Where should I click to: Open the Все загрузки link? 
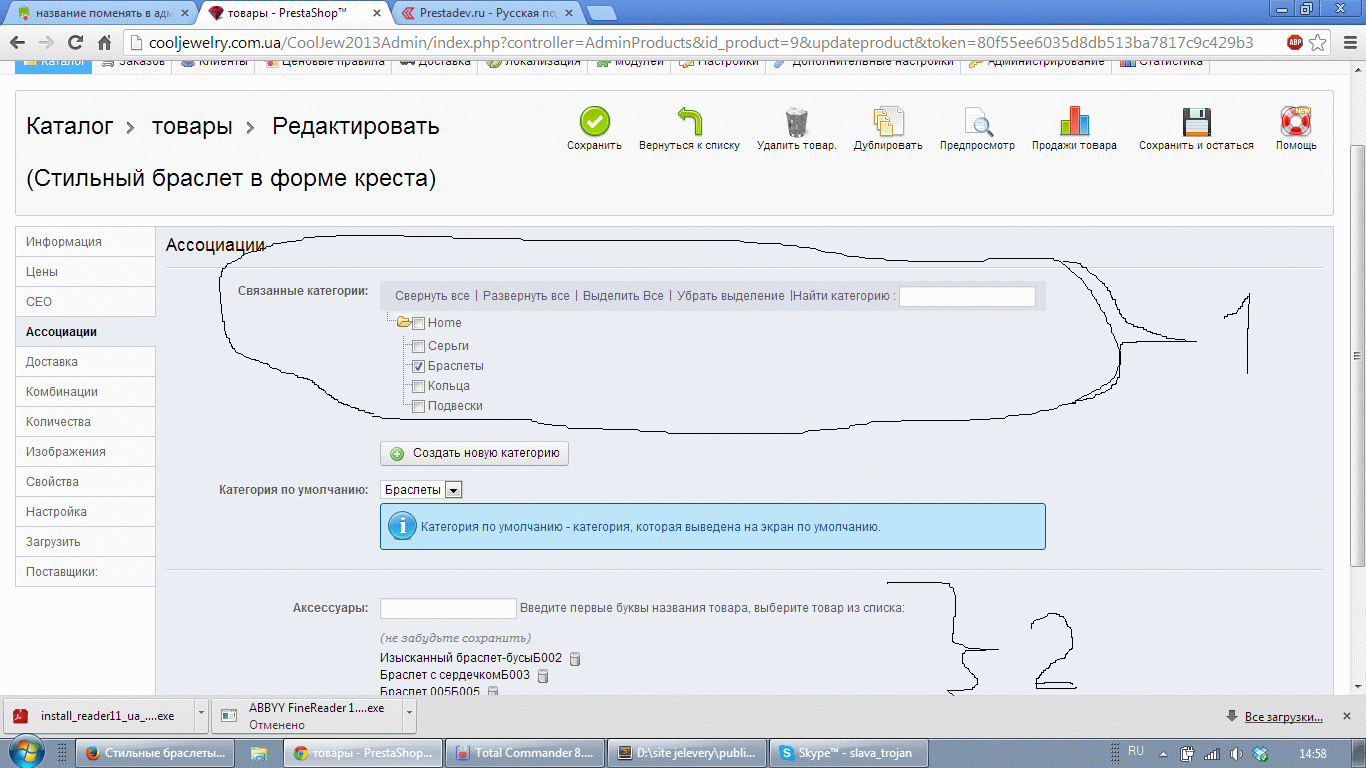[1283, 717]
